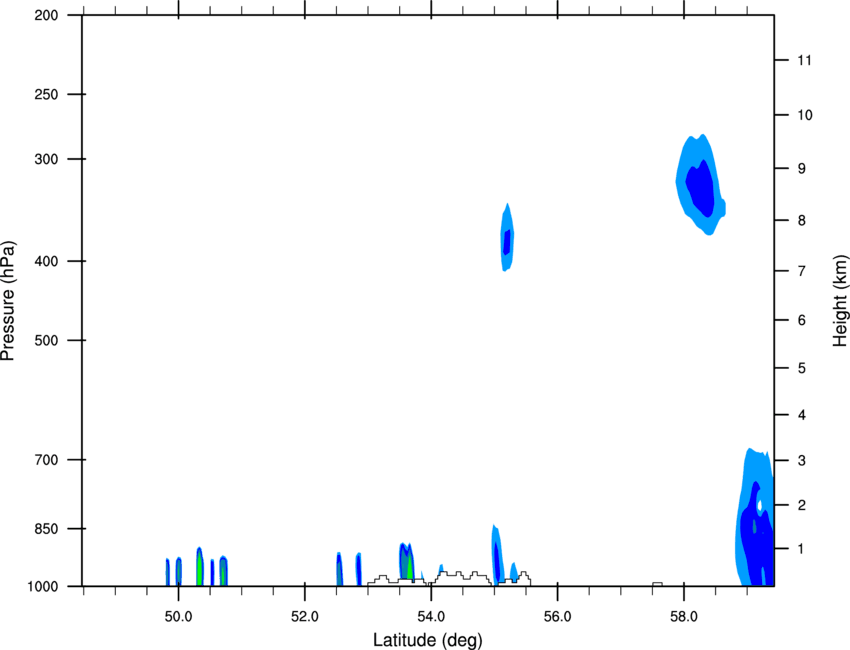This screenshot has width=850, height=650.
Task: Click the 'Latitude (deg)' axis title
Action: [x=428, y=640]
